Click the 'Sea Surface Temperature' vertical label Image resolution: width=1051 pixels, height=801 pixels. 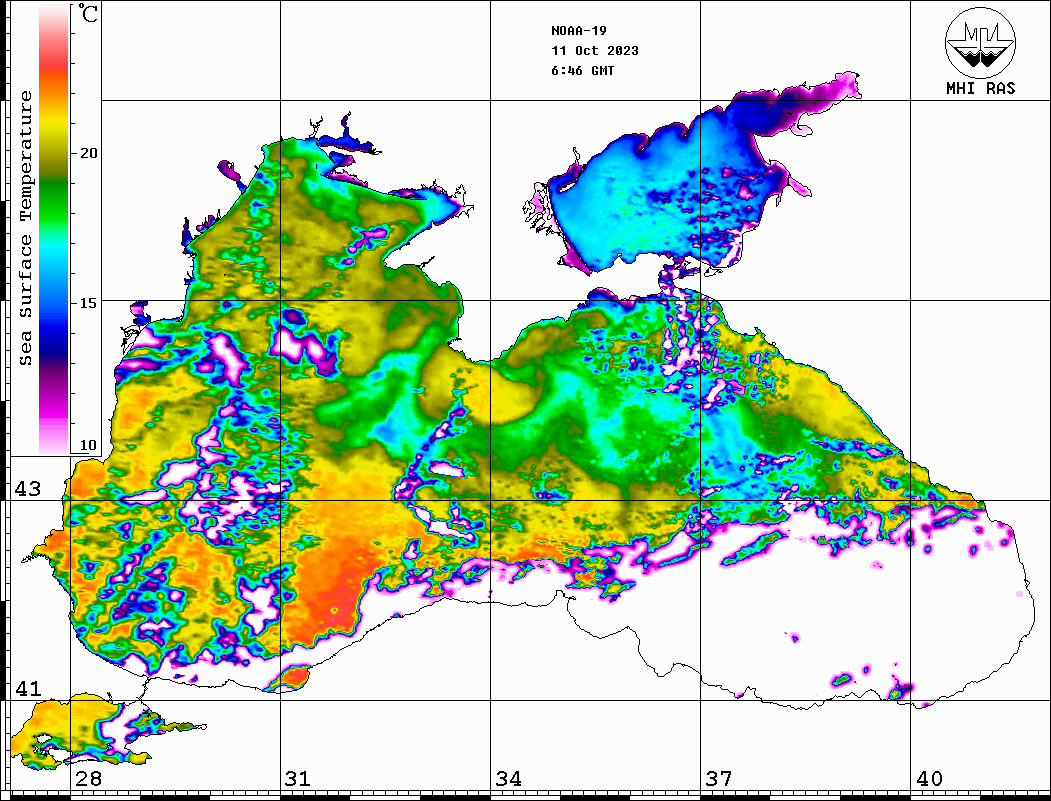coord(25,228)
